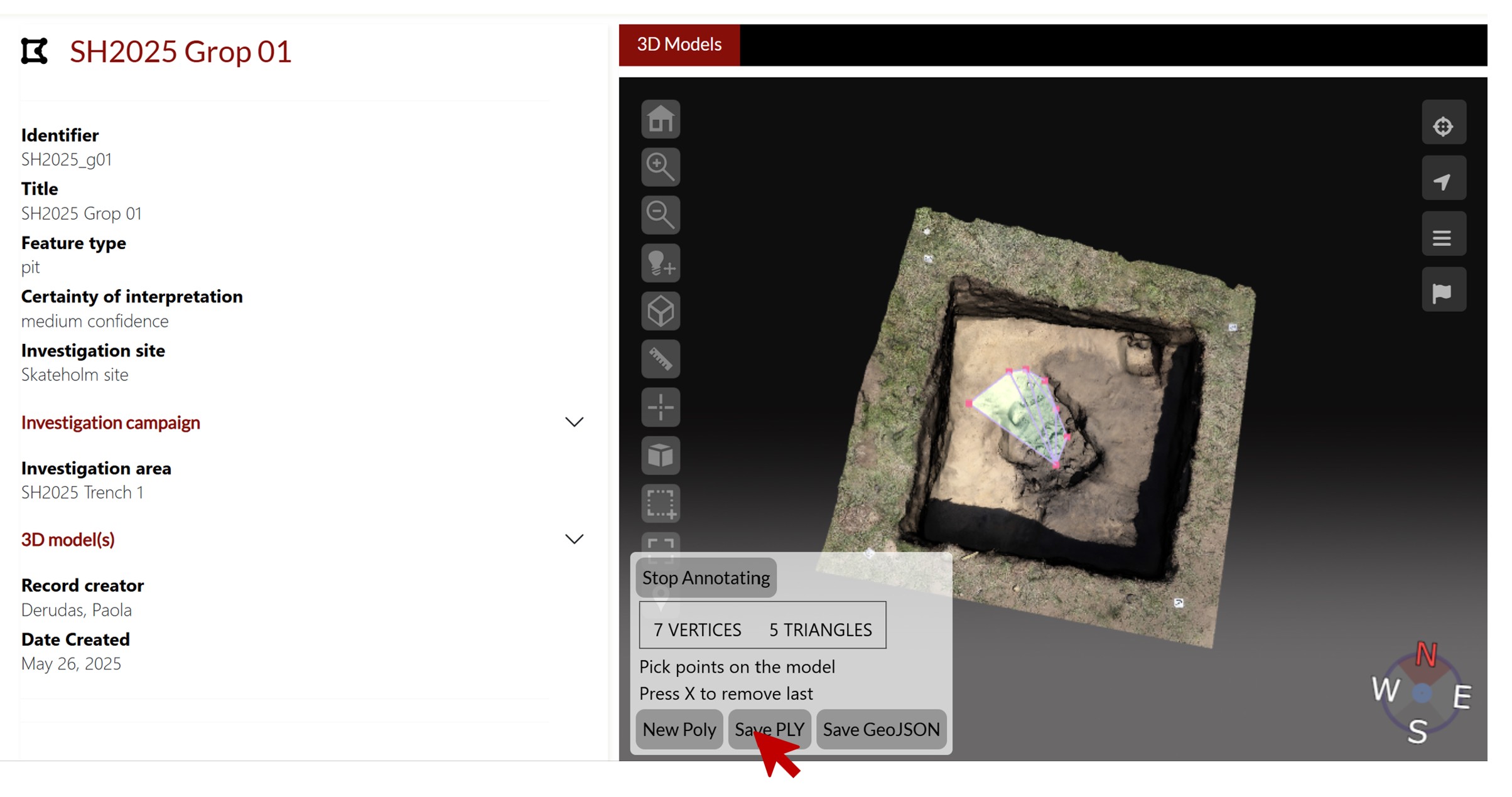Image resolution: width=1512 pixels, height=797 pixels.
Task: Expand the 3D model(s) section
Action: [574, 540]
